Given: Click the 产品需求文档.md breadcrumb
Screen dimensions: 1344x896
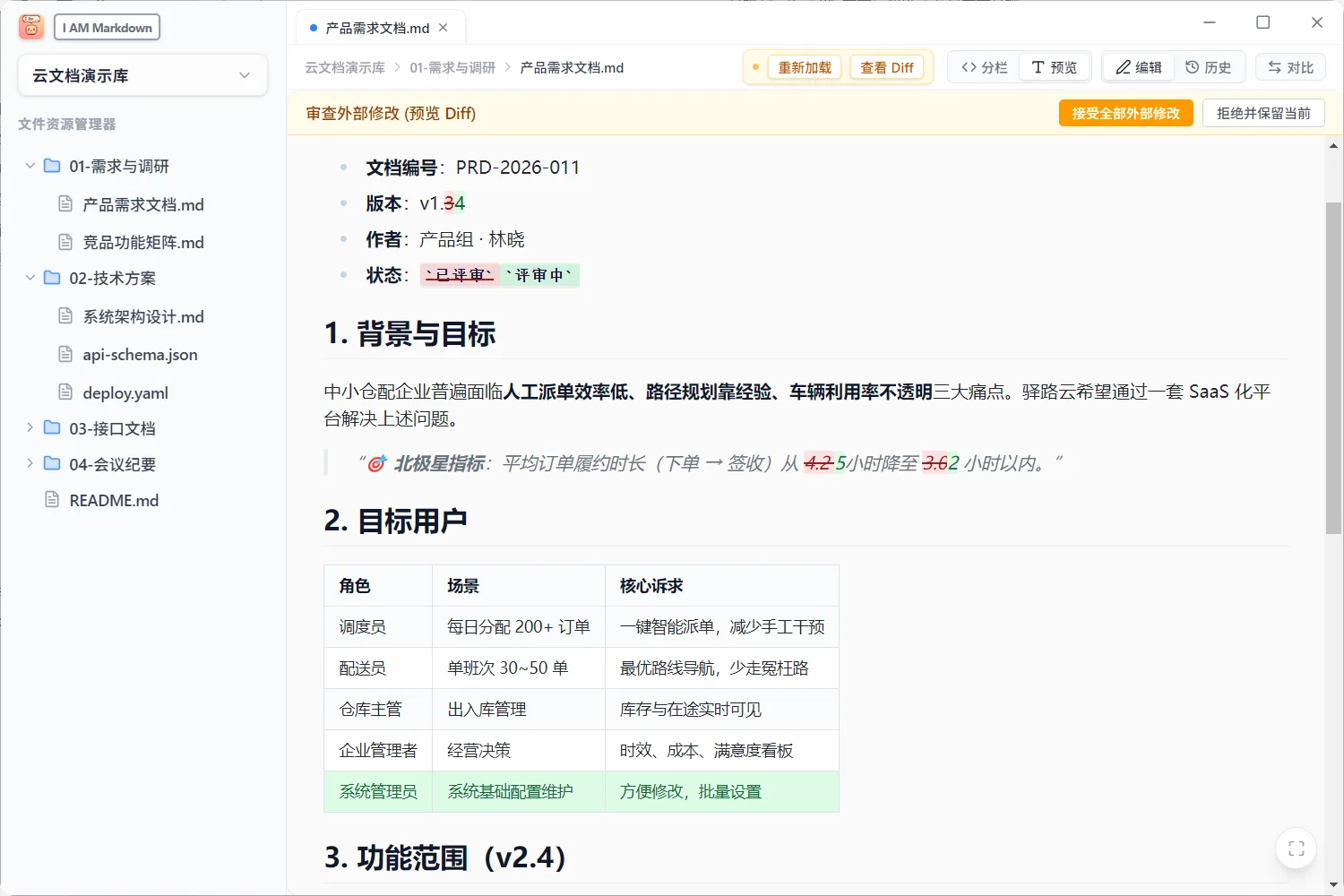Looking at the screenshot, I should point(572,67).
